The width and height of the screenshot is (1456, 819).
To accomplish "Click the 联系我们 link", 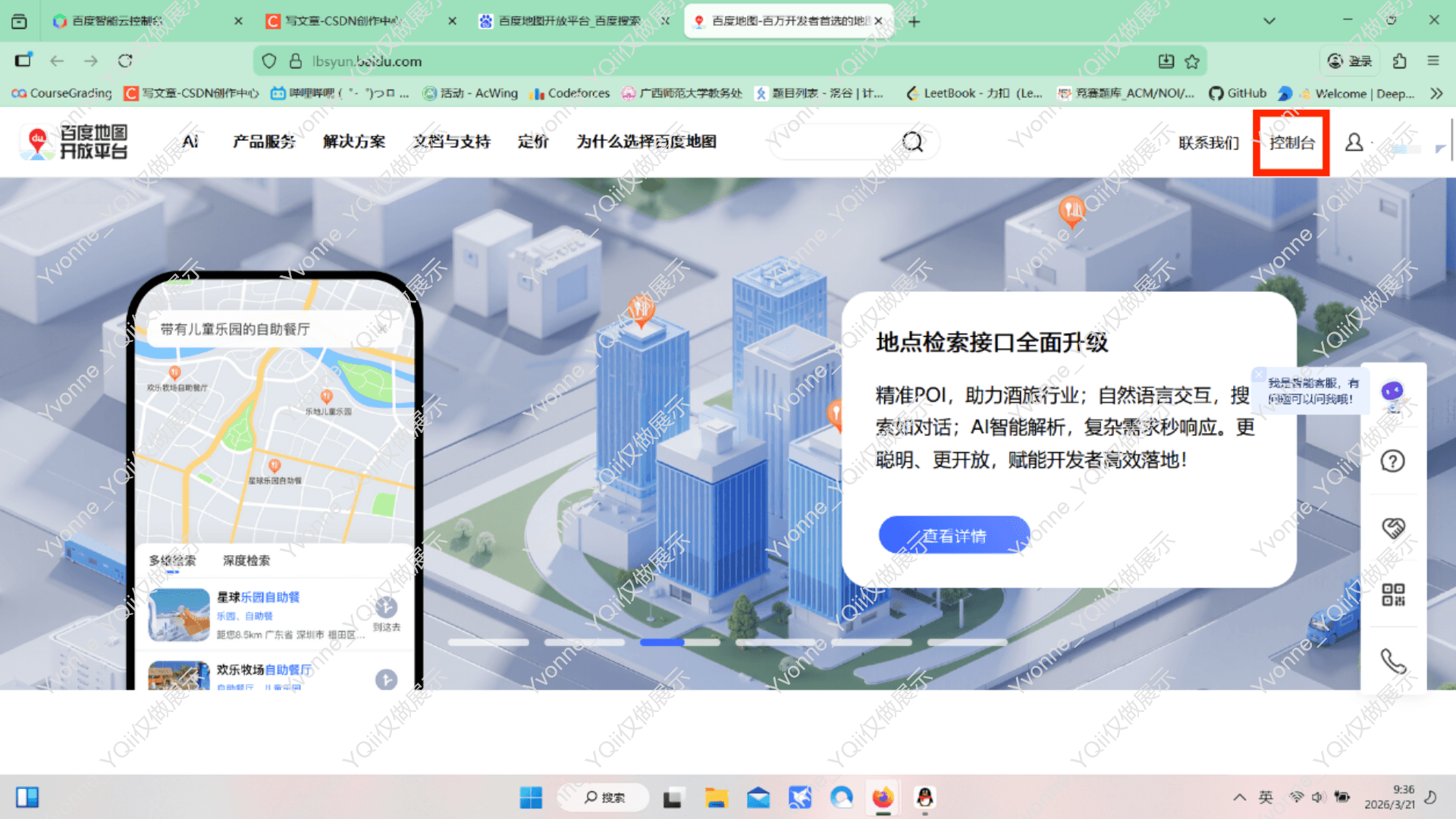I will pyautogui.click(x=1209, y=143).
